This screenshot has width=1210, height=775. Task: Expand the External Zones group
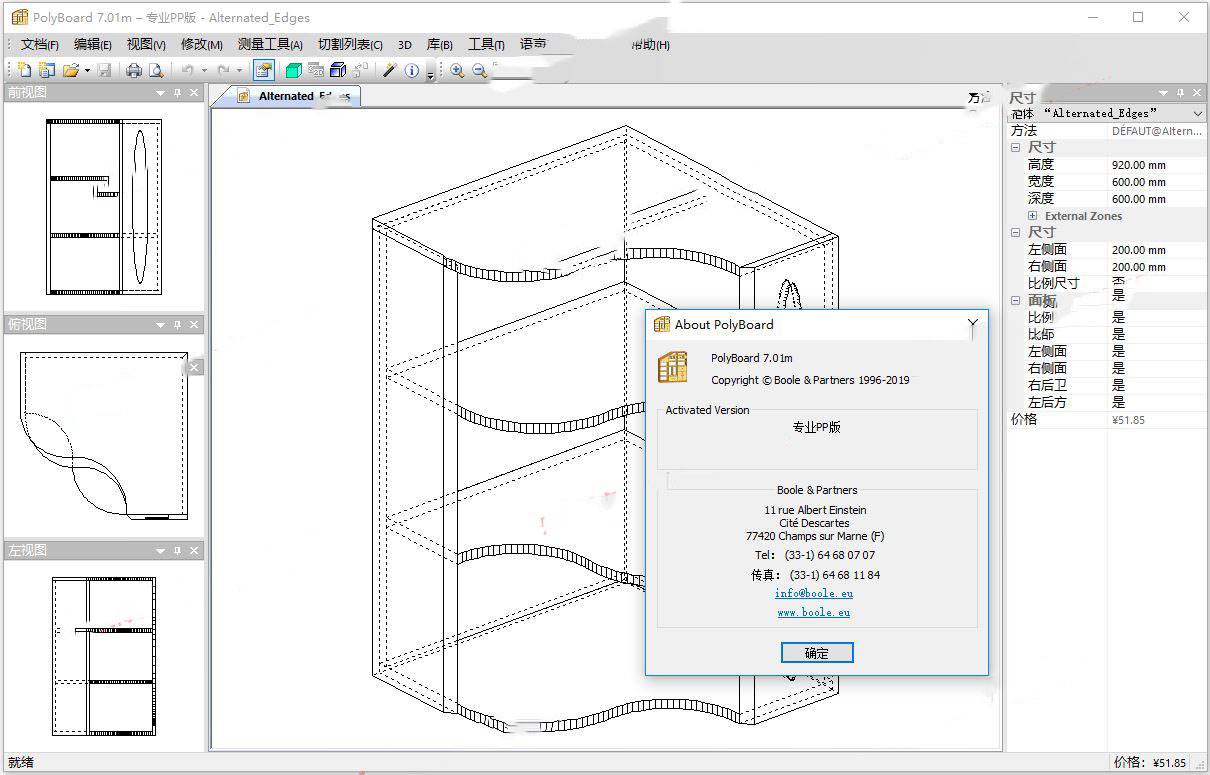click(1033, 215)
